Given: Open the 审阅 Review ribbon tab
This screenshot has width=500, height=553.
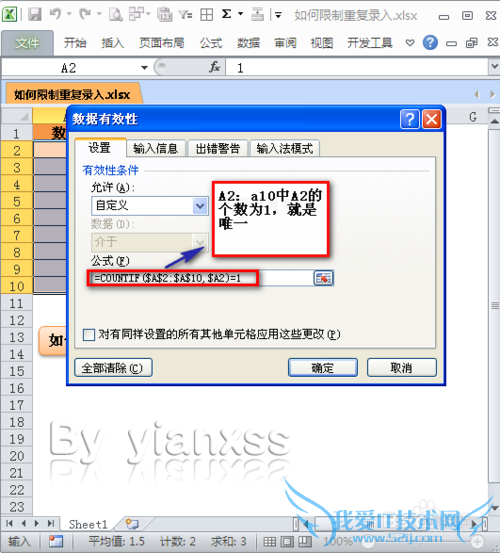Looking at the screenshot, I should coord(285,43).
